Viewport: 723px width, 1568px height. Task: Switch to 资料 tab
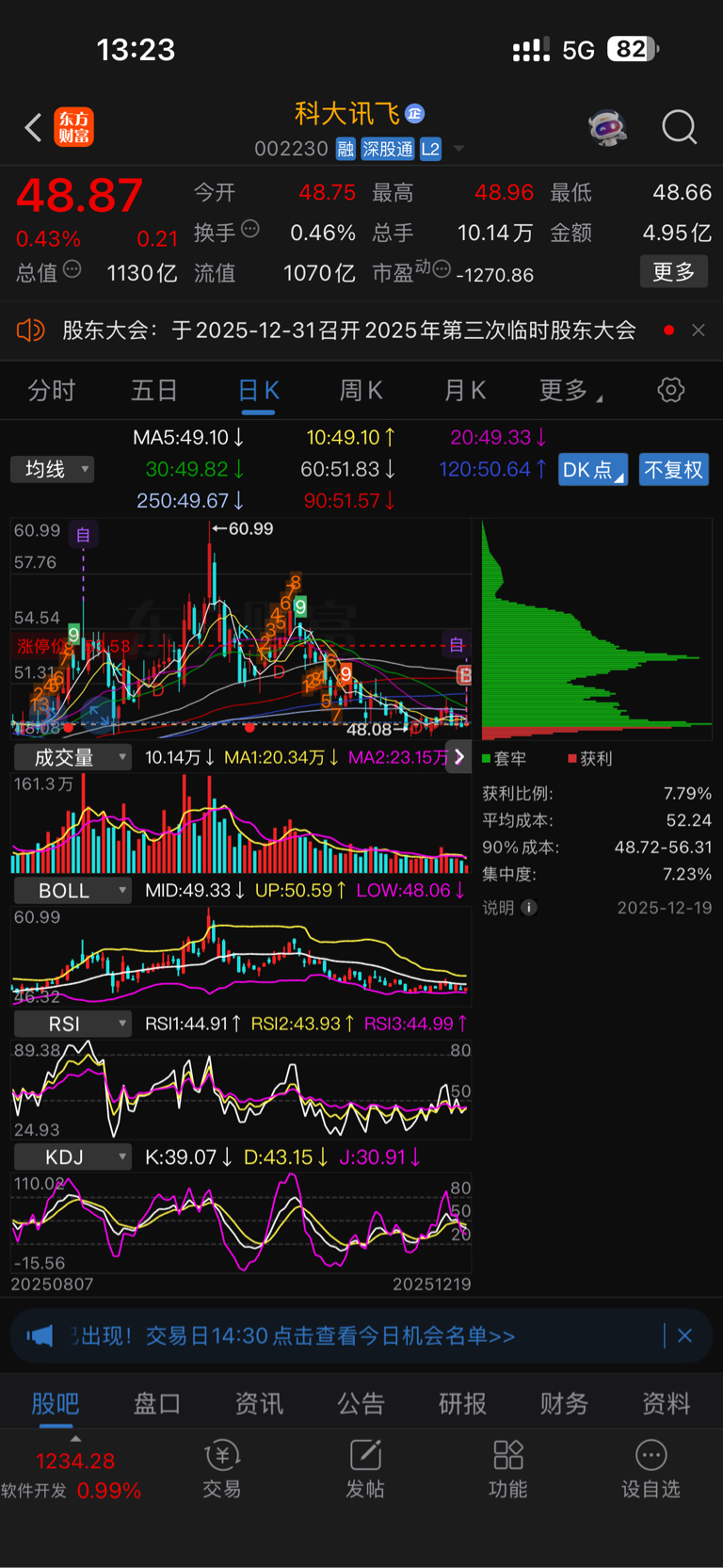click(x=667, y=1404)
